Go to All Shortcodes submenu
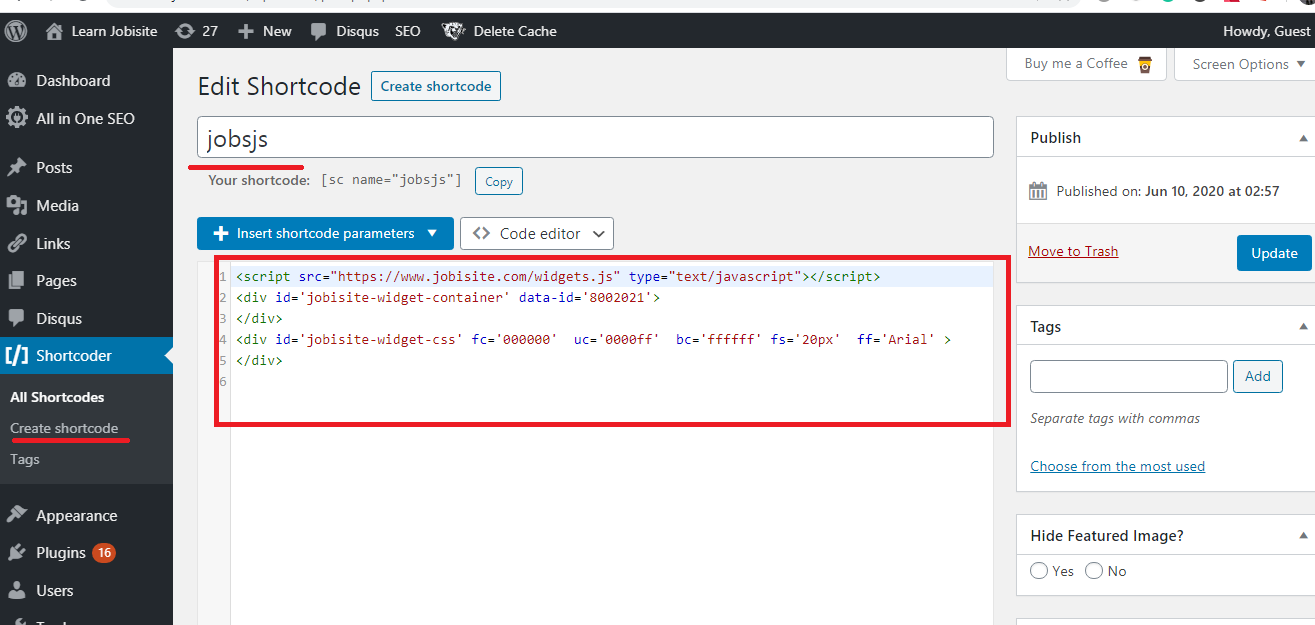 (x=57, y=397)
